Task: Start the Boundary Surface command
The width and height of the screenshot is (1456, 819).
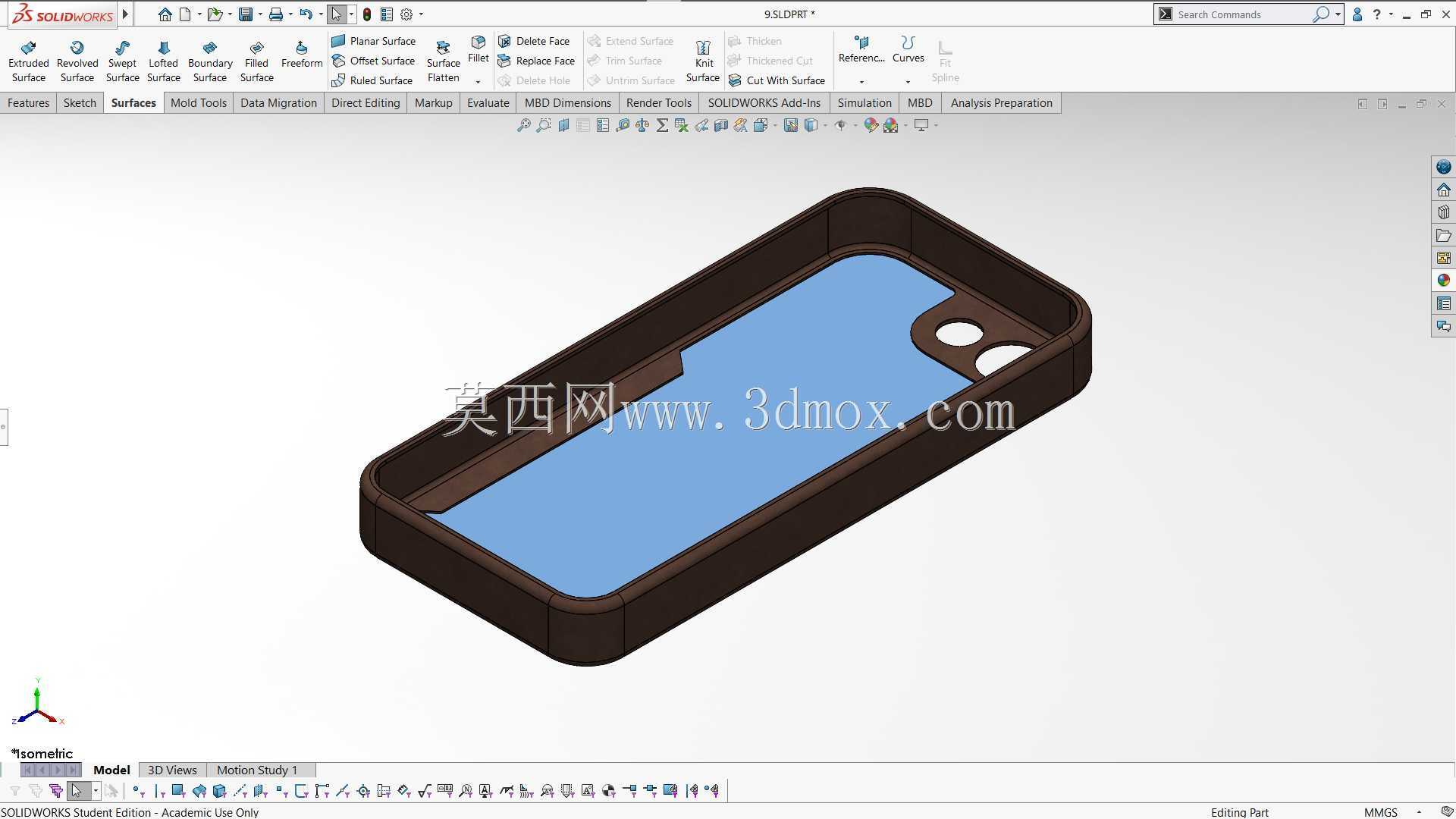Action: [210, 61]
